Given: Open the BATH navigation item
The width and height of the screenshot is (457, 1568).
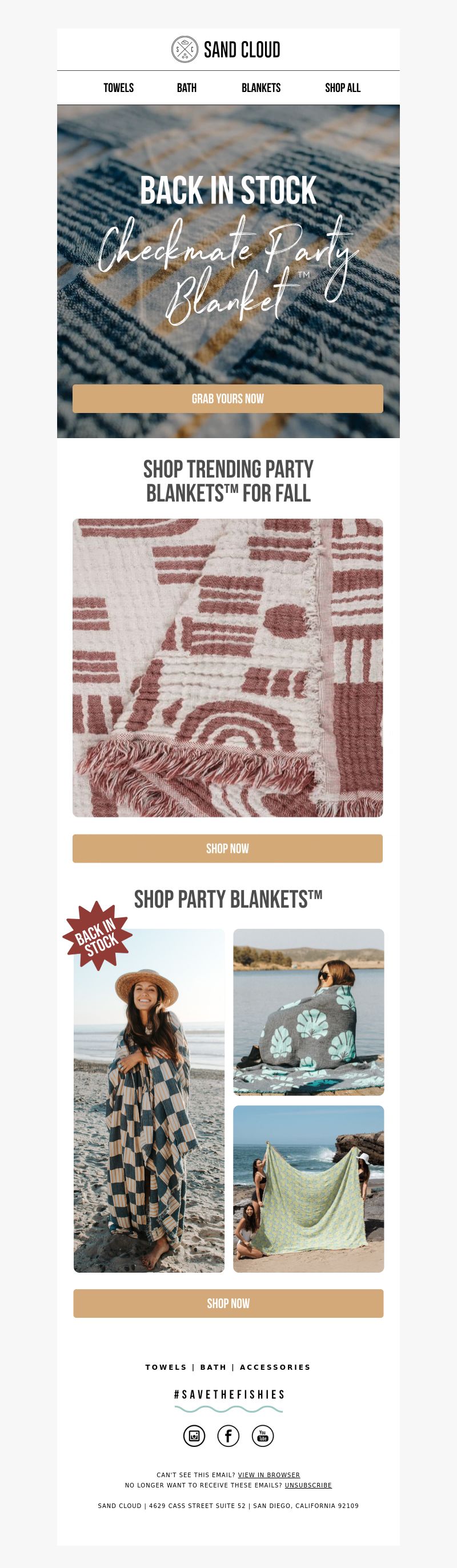Looking at the screenshot, I should tap(187, 87).
